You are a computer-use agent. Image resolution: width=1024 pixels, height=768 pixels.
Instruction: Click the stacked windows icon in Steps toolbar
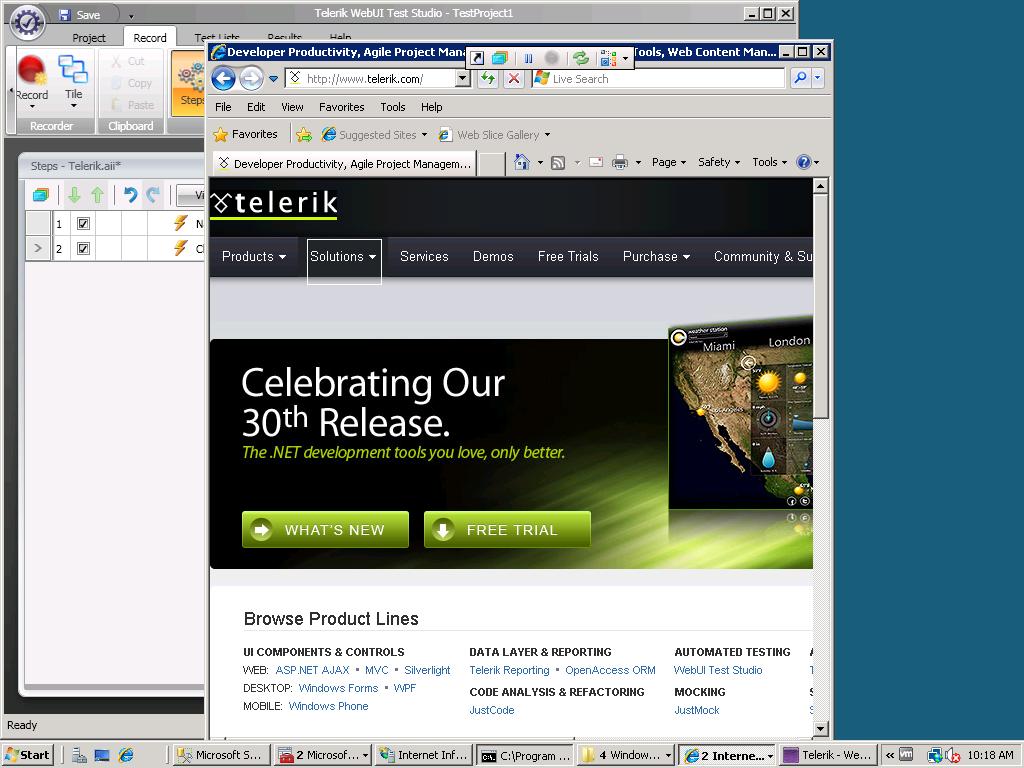pos(40,195)
